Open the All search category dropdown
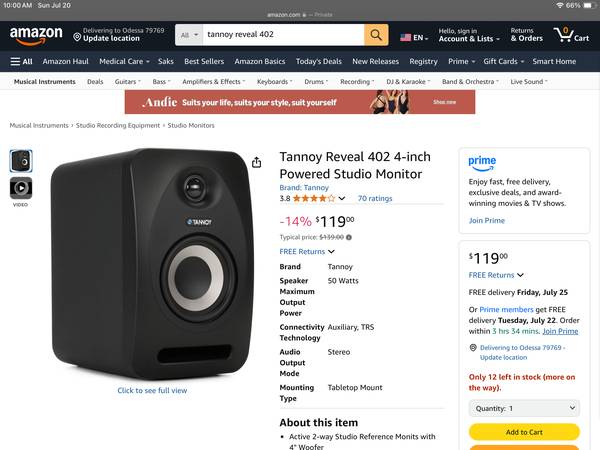Image resolution: width=600 pixels, height=450 pixels. [x=189, y=35]
